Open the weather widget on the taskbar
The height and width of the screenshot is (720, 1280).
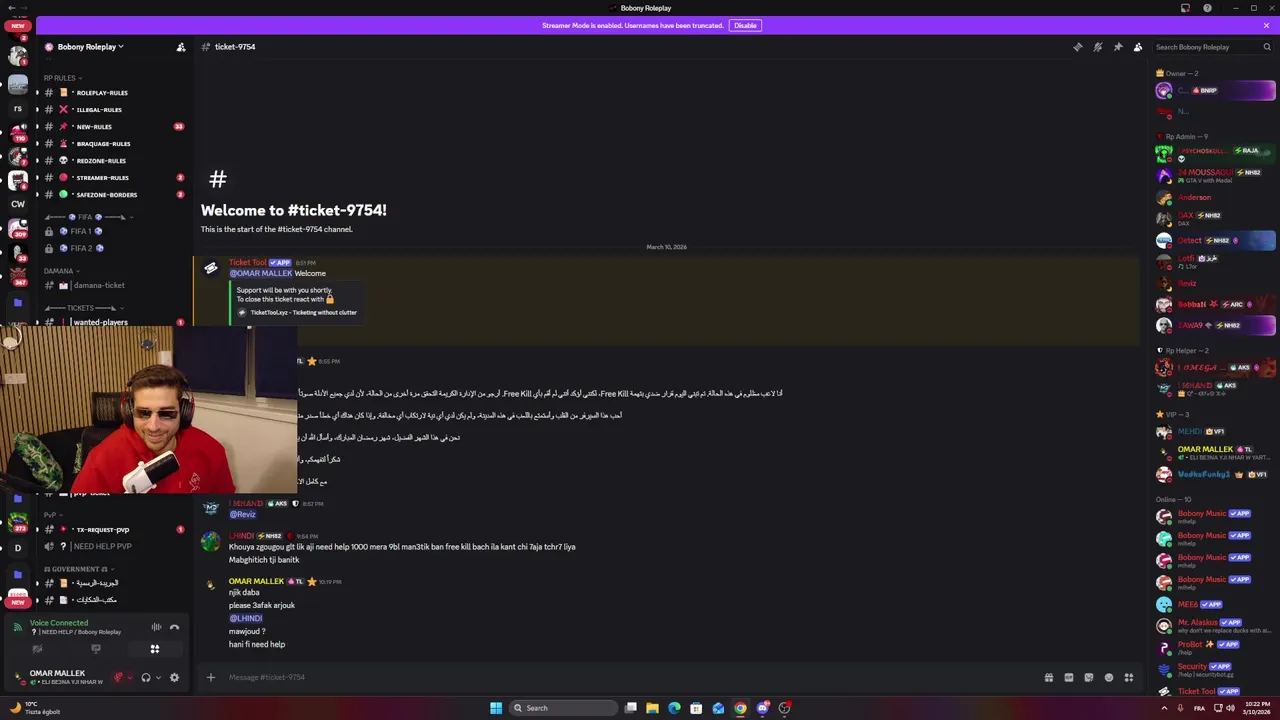(34, 708)
